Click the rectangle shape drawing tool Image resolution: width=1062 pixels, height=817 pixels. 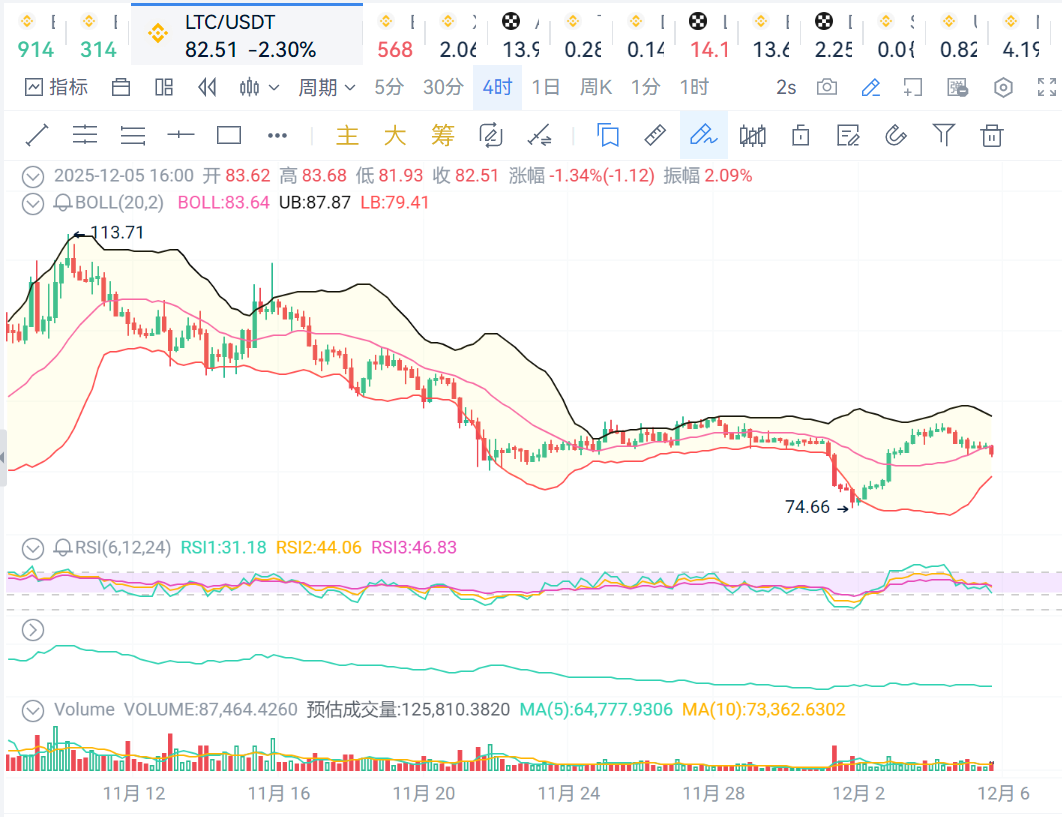tap(229, 135)
